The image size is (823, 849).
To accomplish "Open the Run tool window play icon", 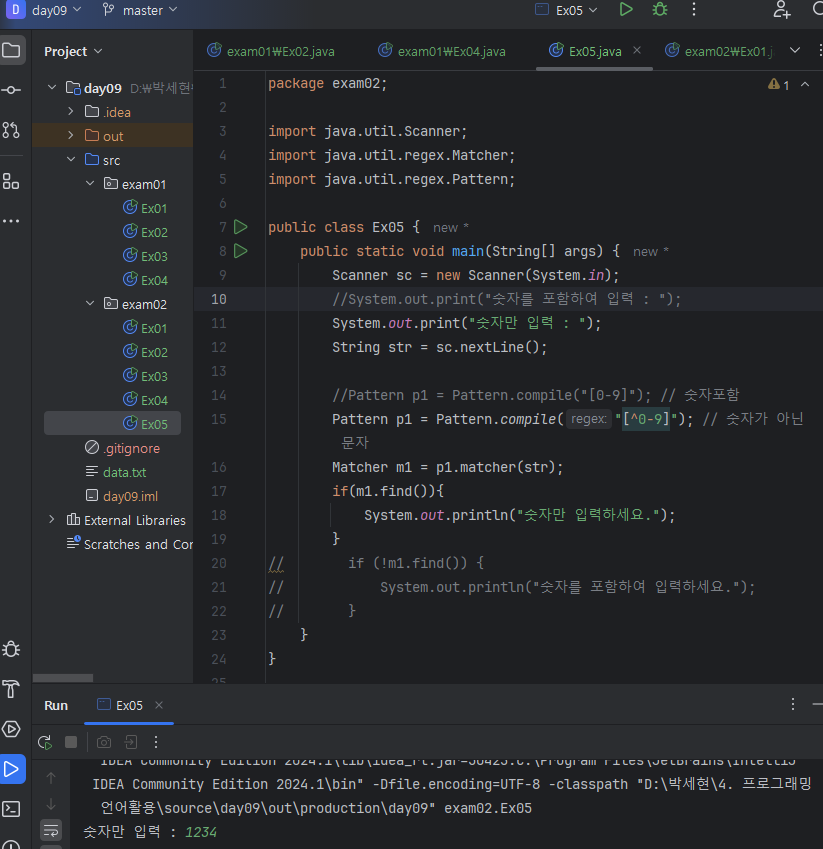I will pos(11,769).
